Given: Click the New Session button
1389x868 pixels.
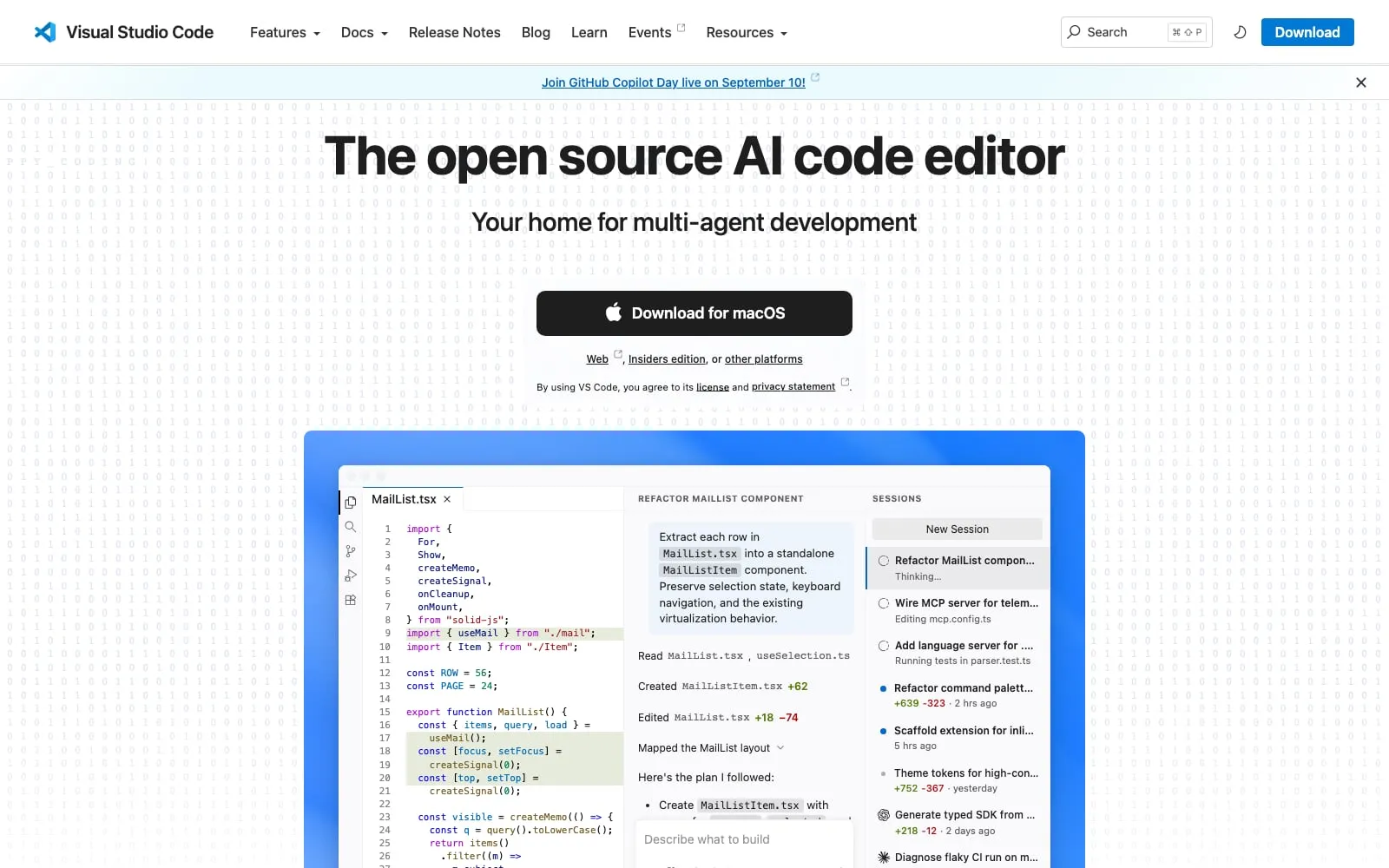Looking at the screenshot, I should coord(958,529).
